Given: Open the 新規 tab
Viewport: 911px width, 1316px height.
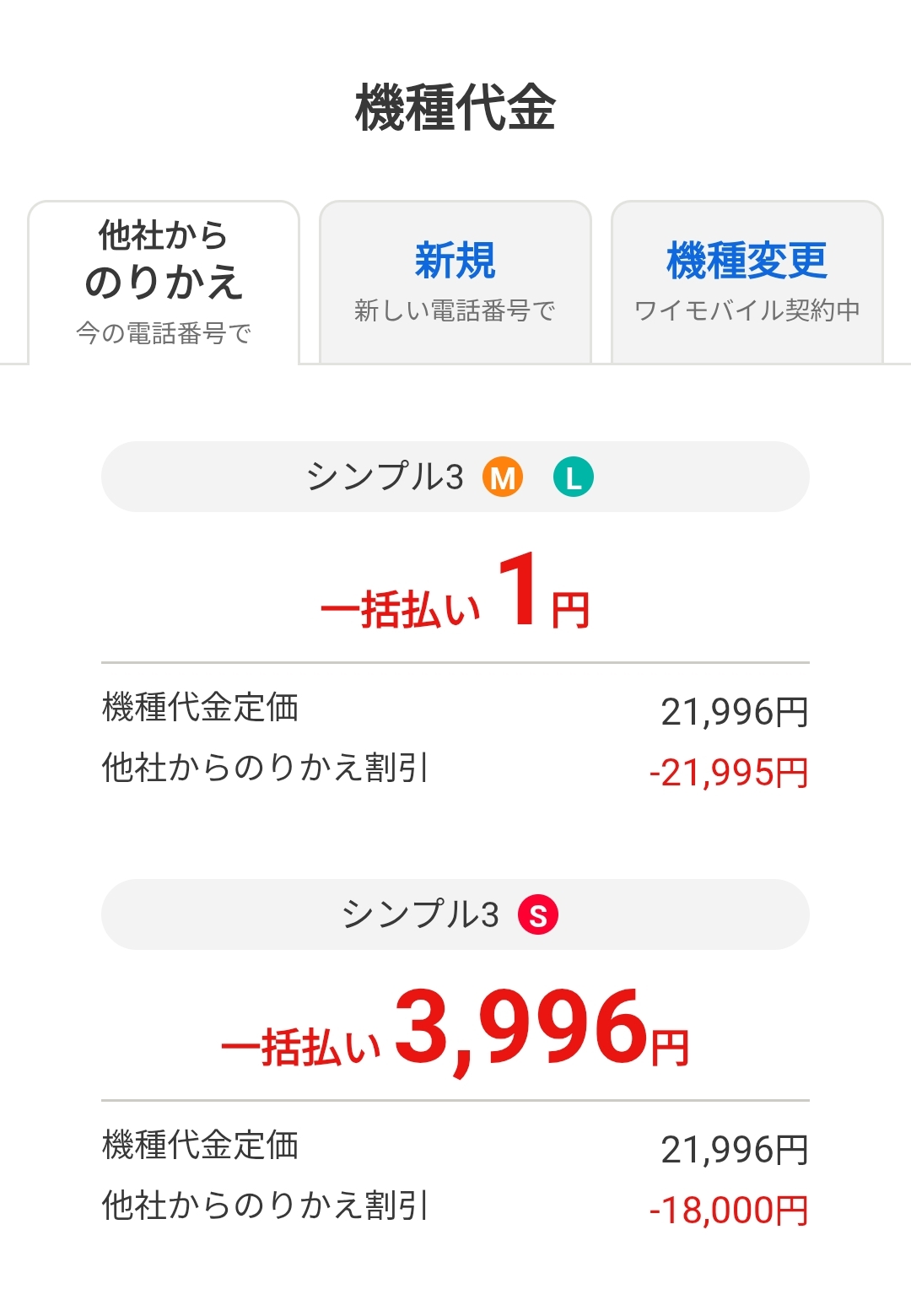Looking at the screenshot, I should (455, 283).
